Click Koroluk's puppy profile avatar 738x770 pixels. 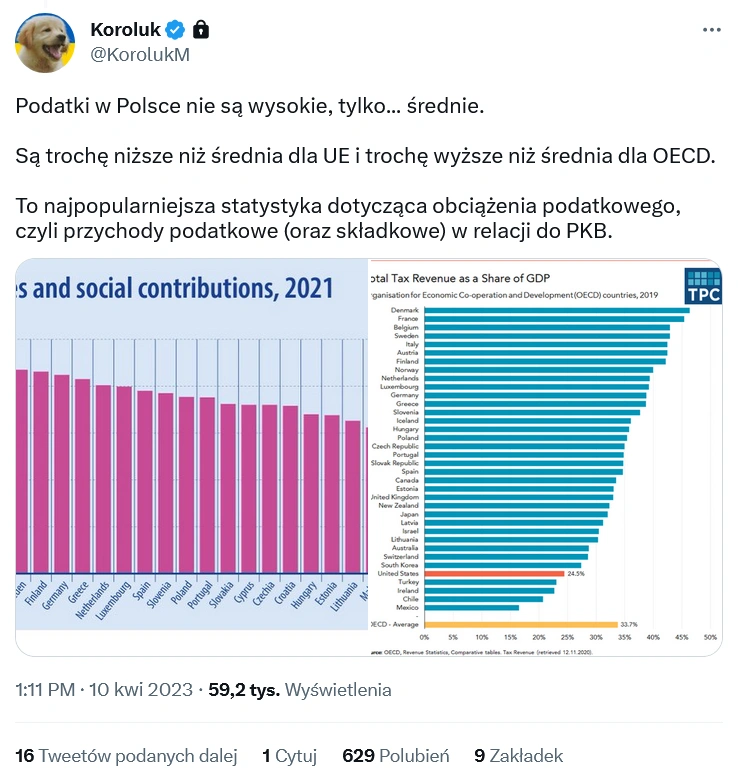(x=45, y=43)
